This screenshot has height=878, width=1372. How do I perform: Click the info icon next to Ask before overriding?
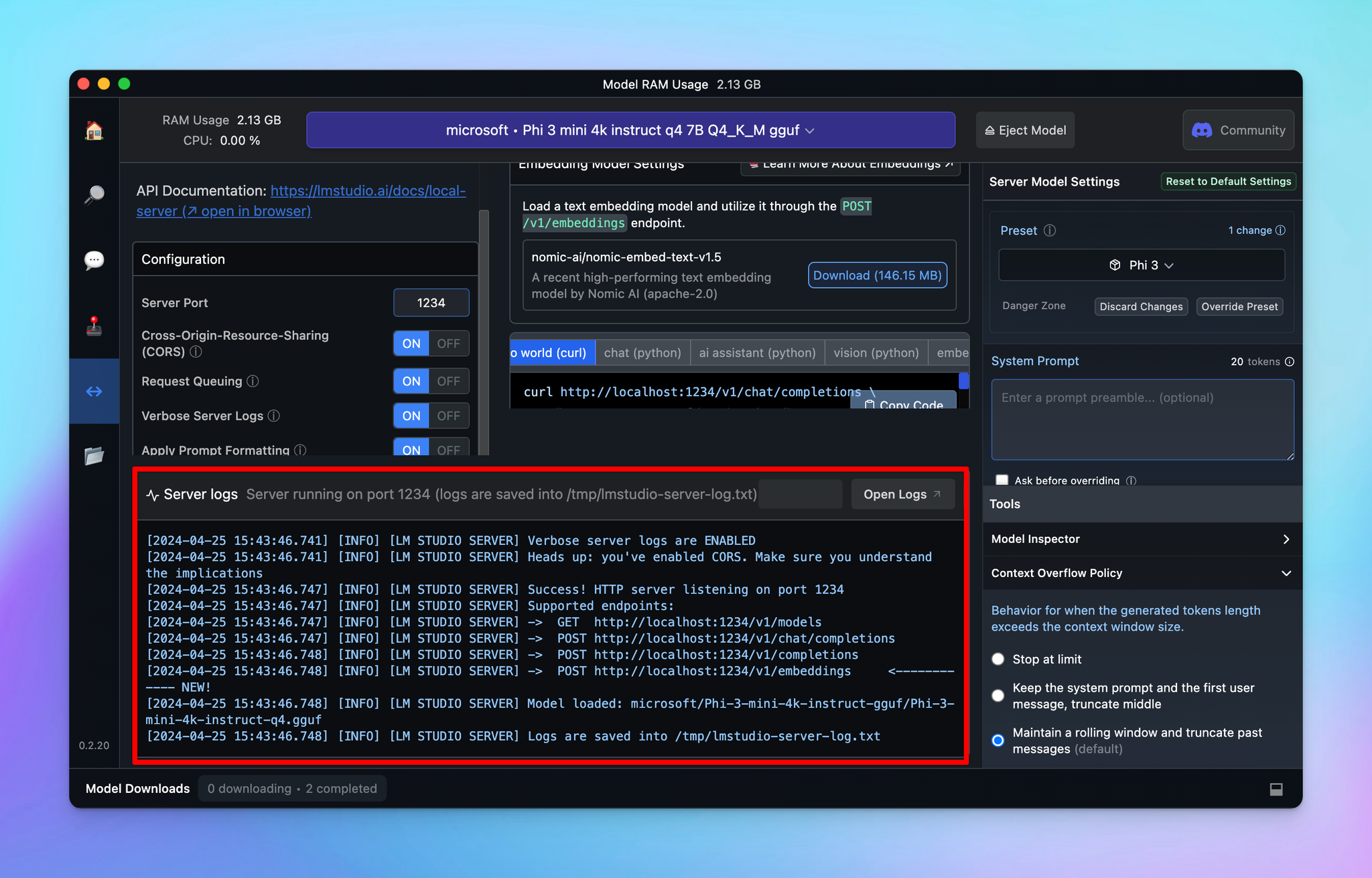click(1131, 481)
